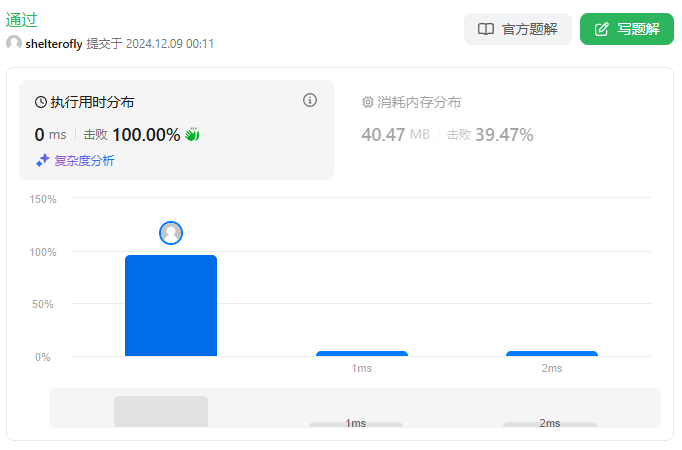Viewport: 682px width, 450px height.
Task: Click the 0 ms runtime value
Action: [x=50, y=135]
